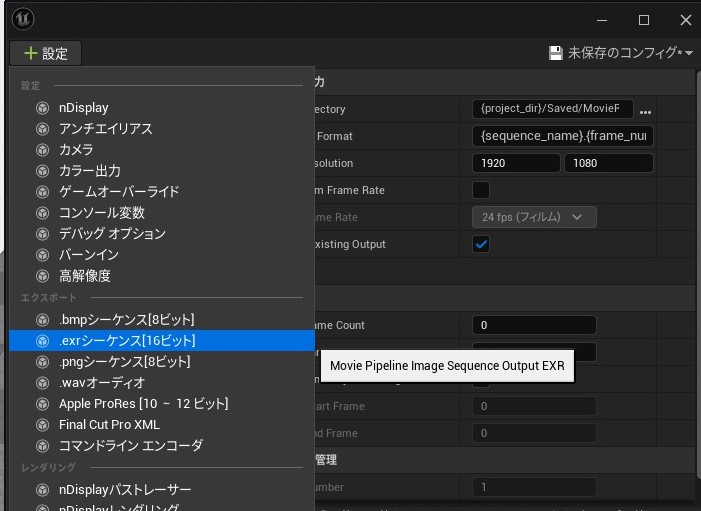This screenshot has width=701, height=511.
Task: Click the green plus icon beside 設定
Action: (30, 53)
